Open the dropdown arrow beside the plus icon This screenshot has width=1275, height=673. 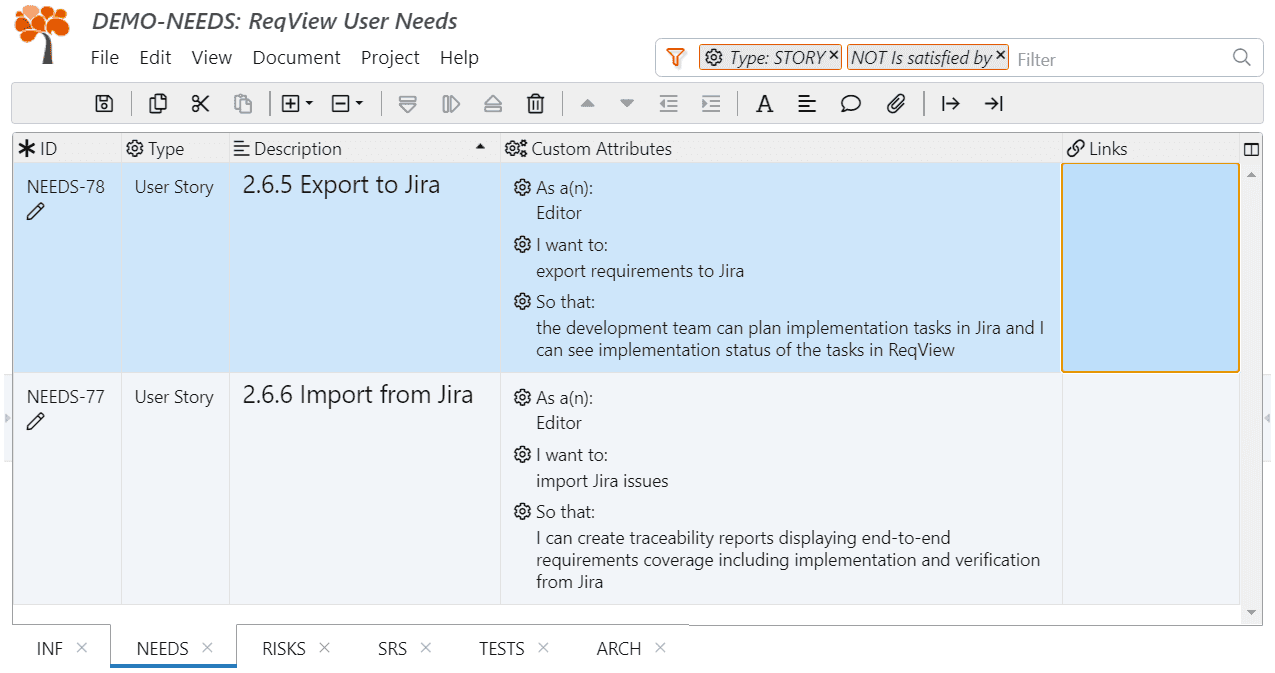coord(310,103)
